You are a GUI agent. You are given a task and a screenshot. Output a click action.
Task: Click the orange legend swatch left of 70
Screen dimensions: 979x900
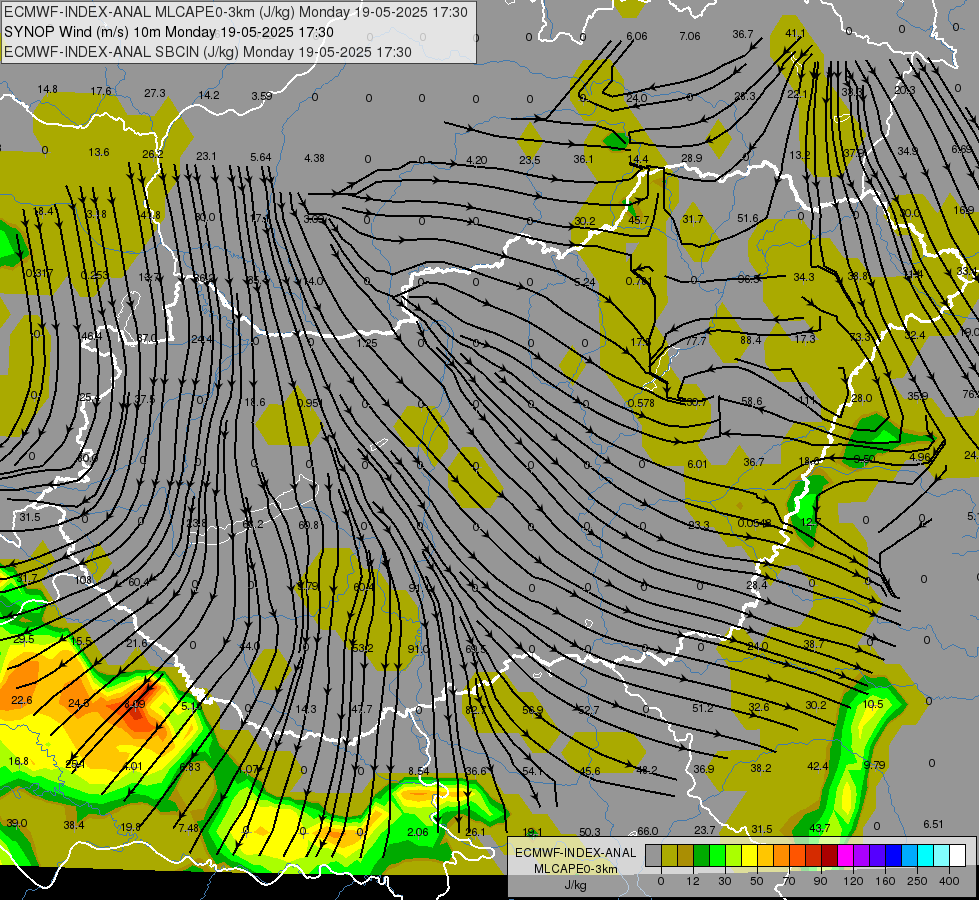click(782, 855)
